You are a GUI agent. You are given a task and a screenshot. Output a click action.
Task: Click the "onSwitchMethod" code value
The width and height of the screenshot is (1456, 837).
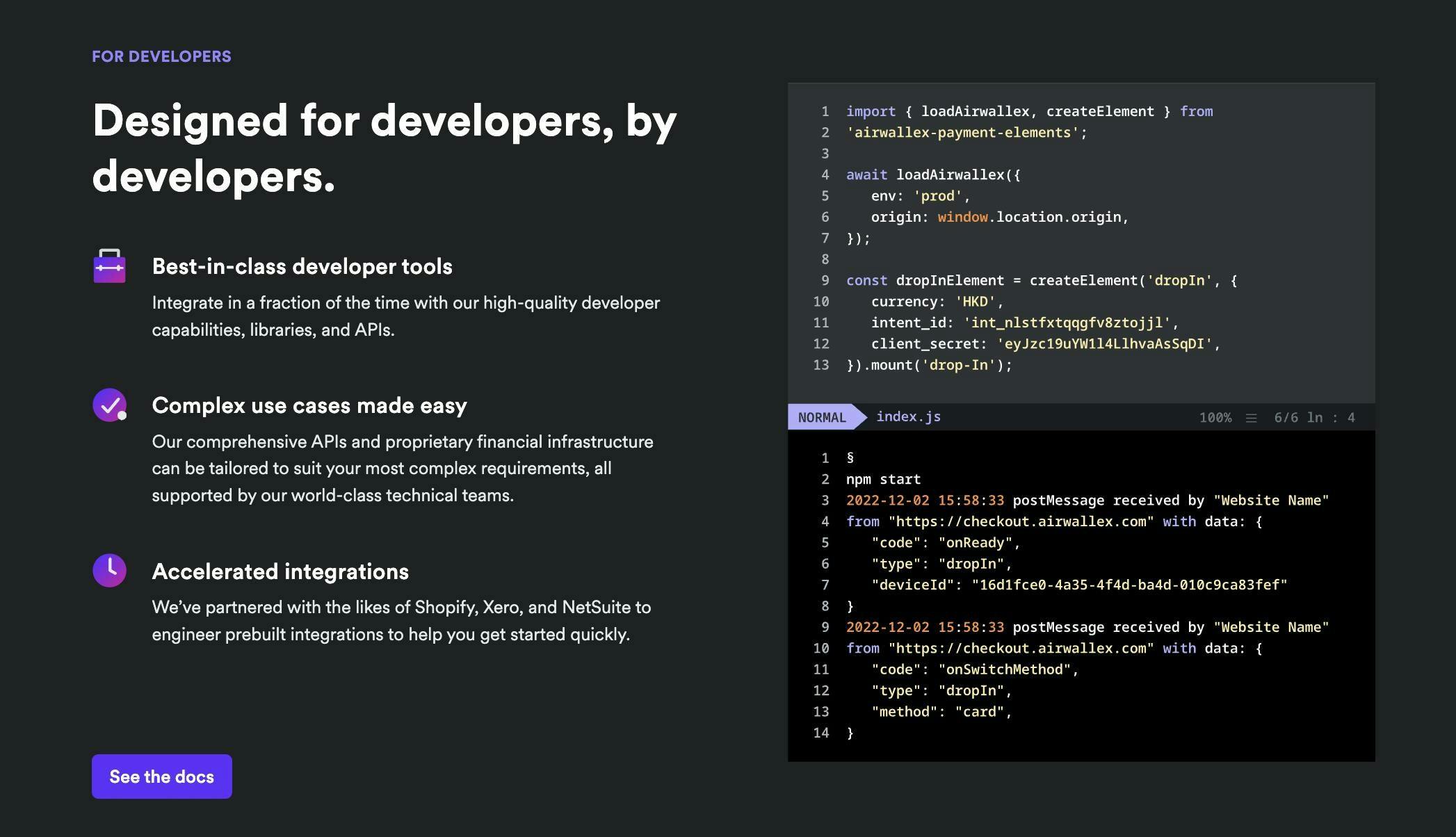(x=1005, y=669)
